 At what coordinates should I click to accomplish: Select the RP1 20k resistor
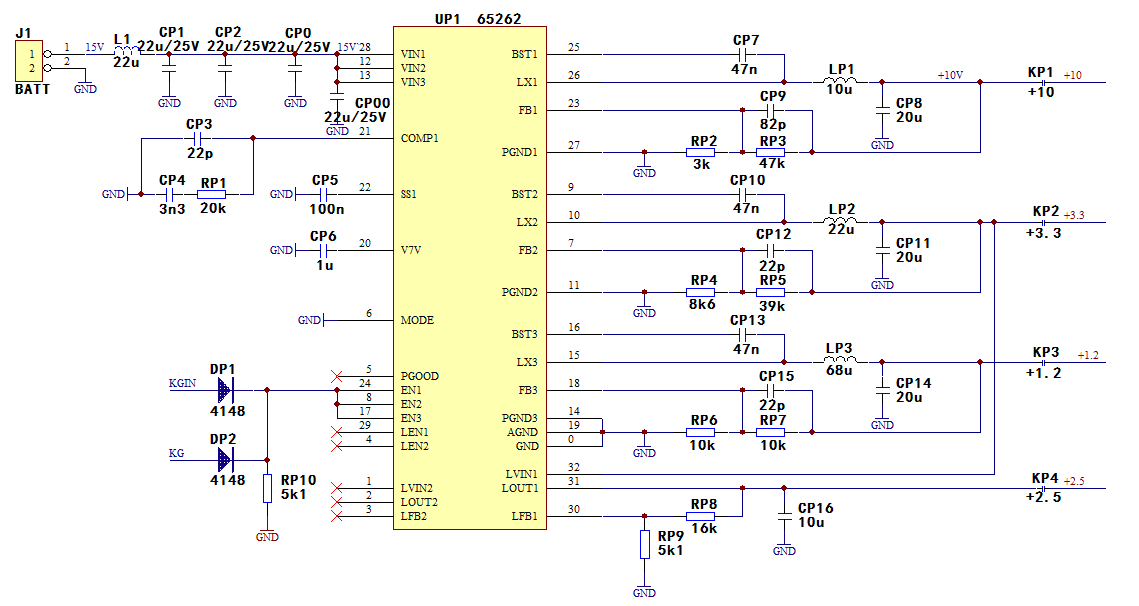click(211, 194)
